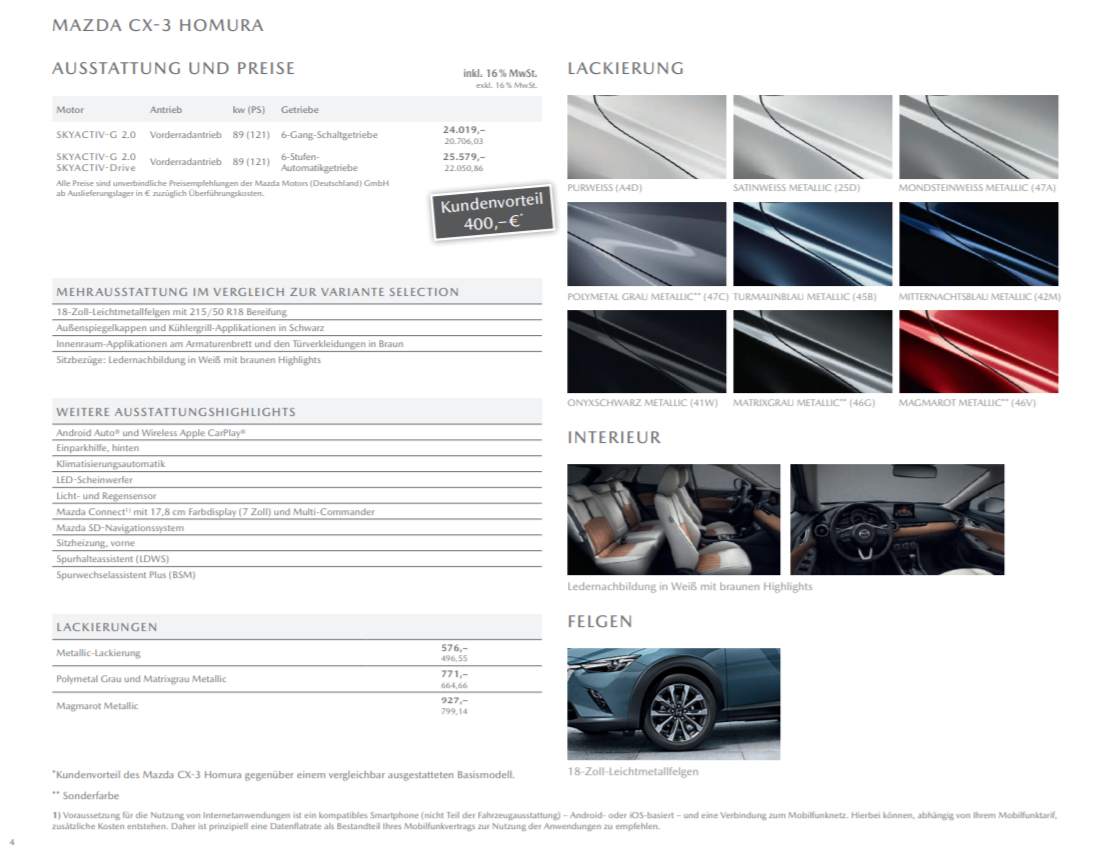Click the page number 4
Viewport: 1099px width, 851px height.
pyautogui.click(x=12, y=842)
